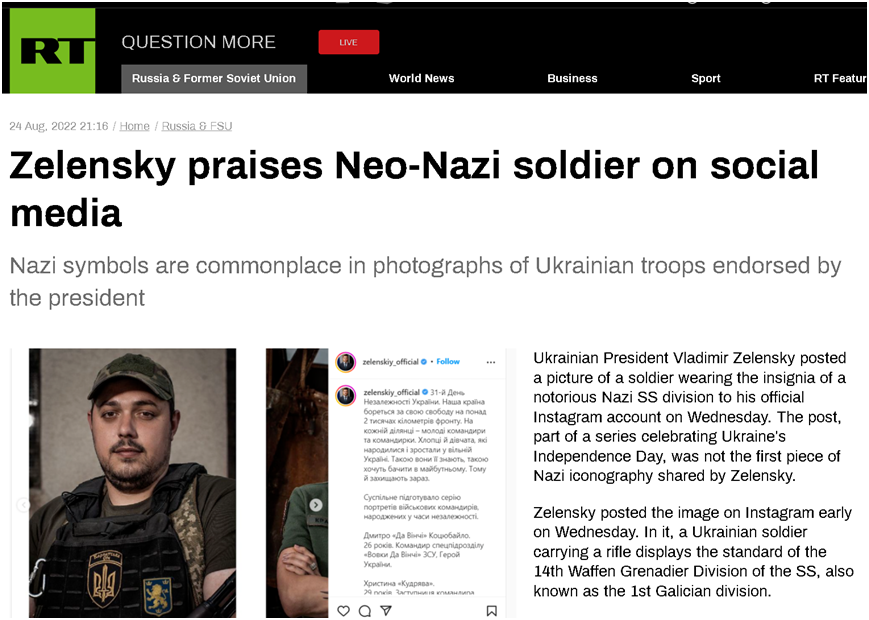Click the Home breadcrumb link
Screen dimensions: 869x620
click(x=134, y=126)
